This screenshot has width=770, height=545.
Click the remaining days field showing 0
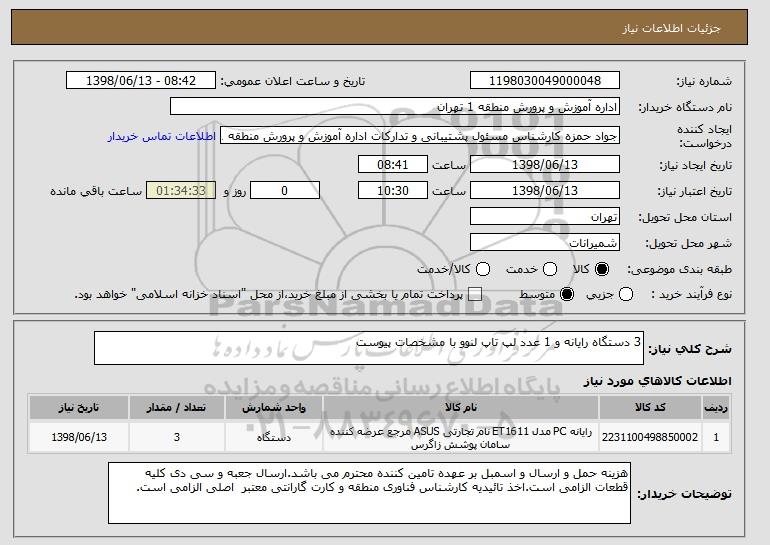tap(285, 191)
